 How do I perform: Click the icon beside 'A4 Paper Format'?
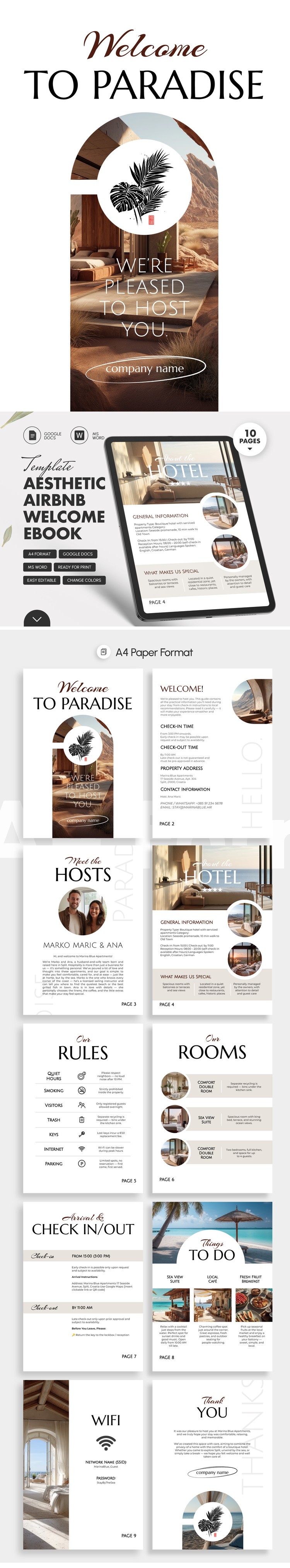coord(104,652)
